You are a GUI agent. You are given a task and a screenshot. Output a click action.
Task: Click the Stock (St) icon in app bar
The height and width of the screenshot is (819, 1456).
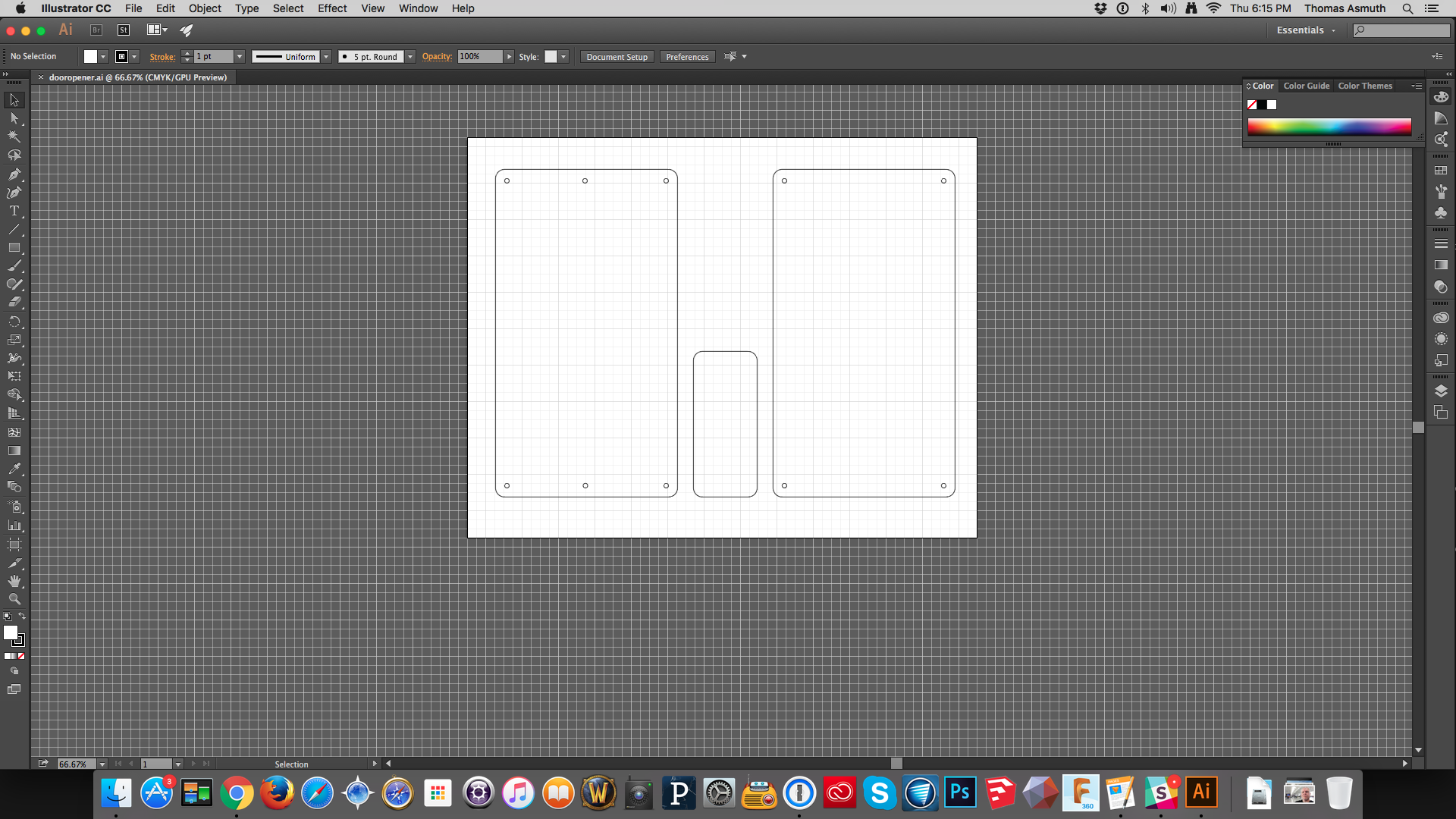124,30
